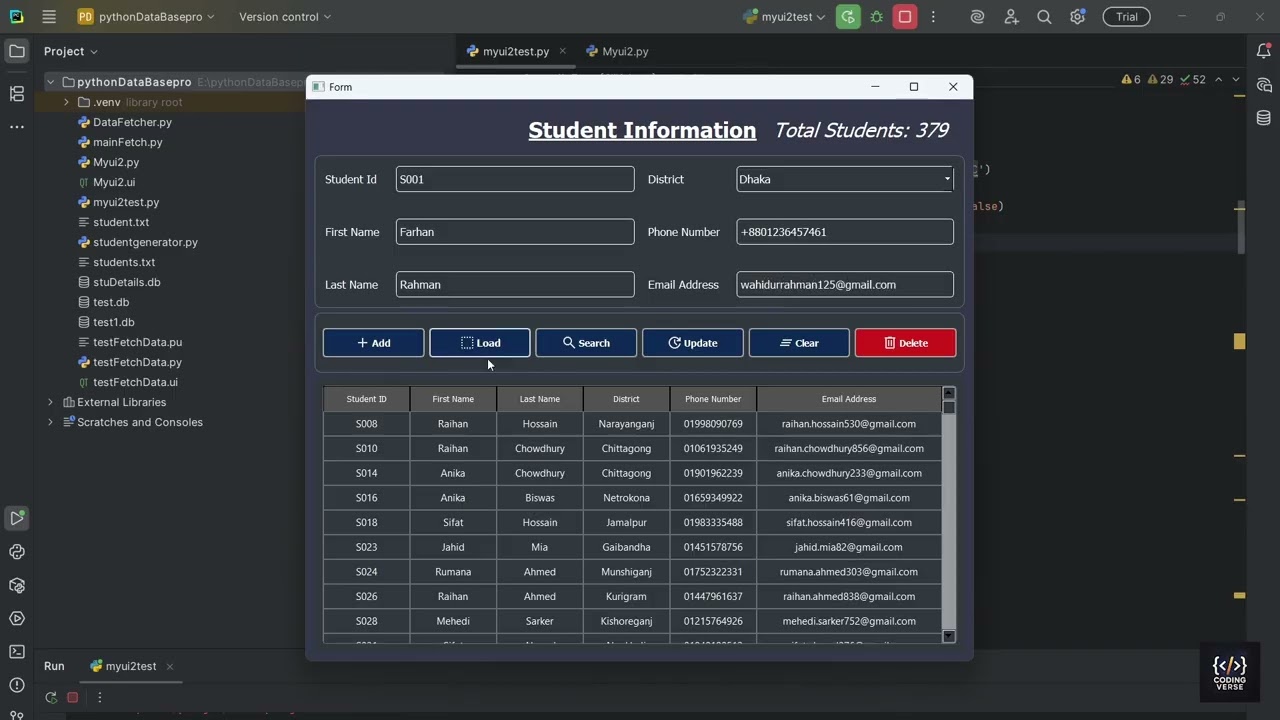Viewport: 1280px width, 720px height.
Task: Open the Version control dropdown
Action: pos(285,17)
